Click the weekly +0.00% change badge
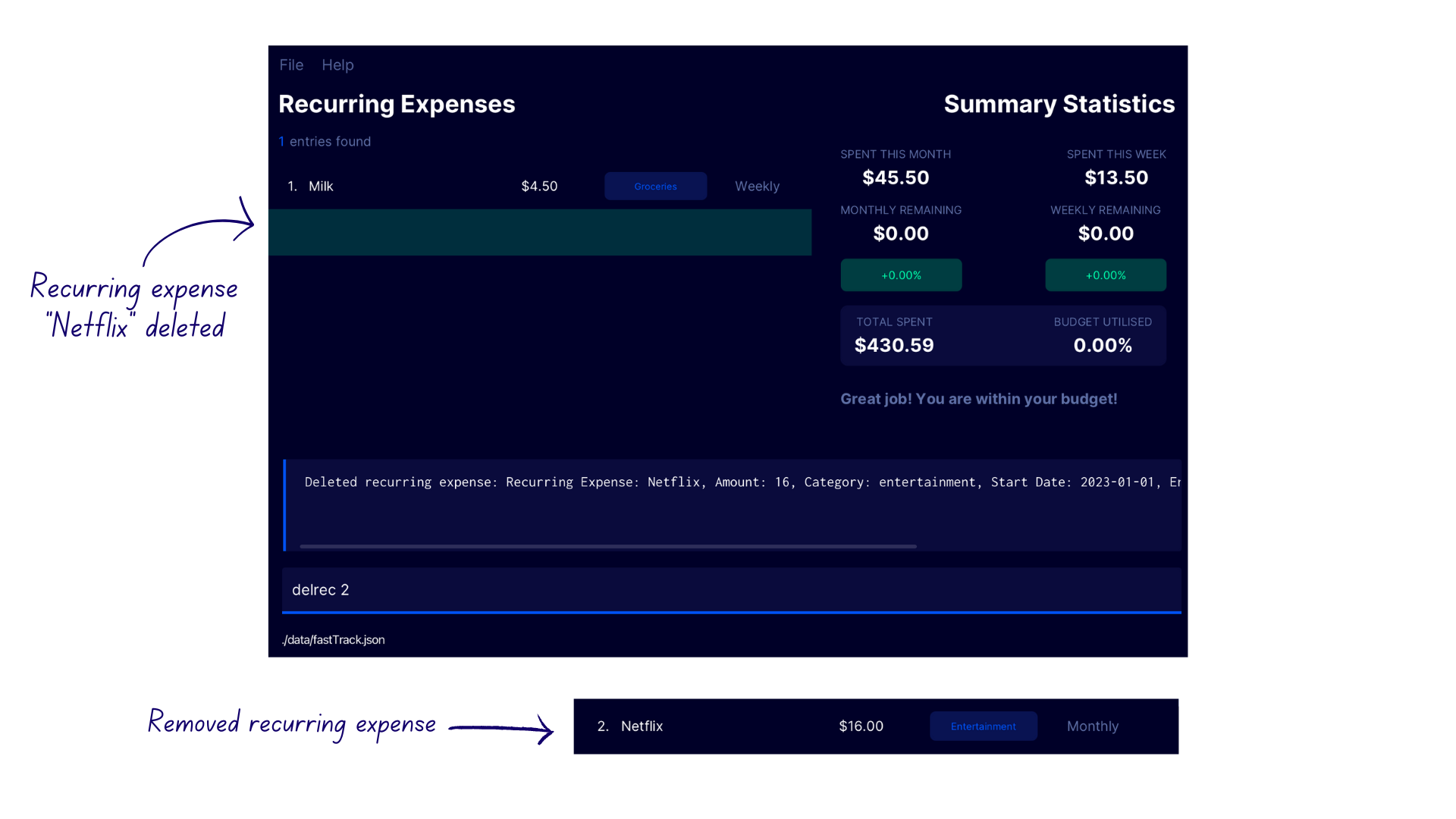The height and width of the screenshot is (819, 1456). click(x=1106, y=275)
